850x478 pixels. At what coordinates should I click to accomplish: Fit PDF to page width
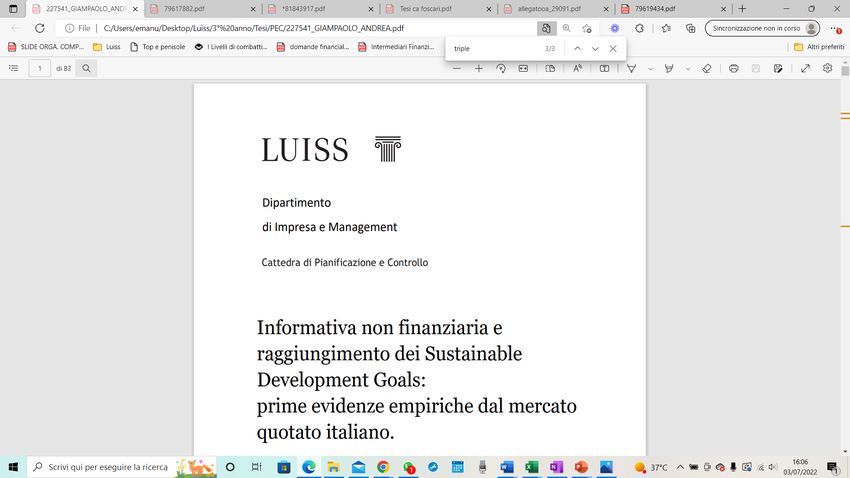click(523, 68)
